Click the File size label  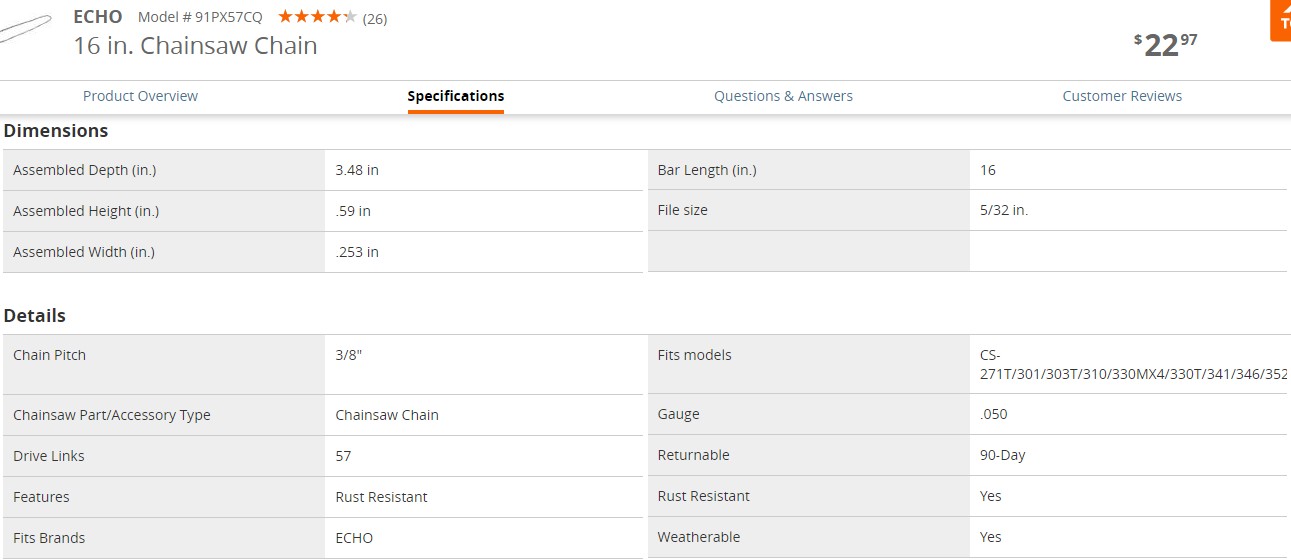pyautogui.click(x=683, y=210)
